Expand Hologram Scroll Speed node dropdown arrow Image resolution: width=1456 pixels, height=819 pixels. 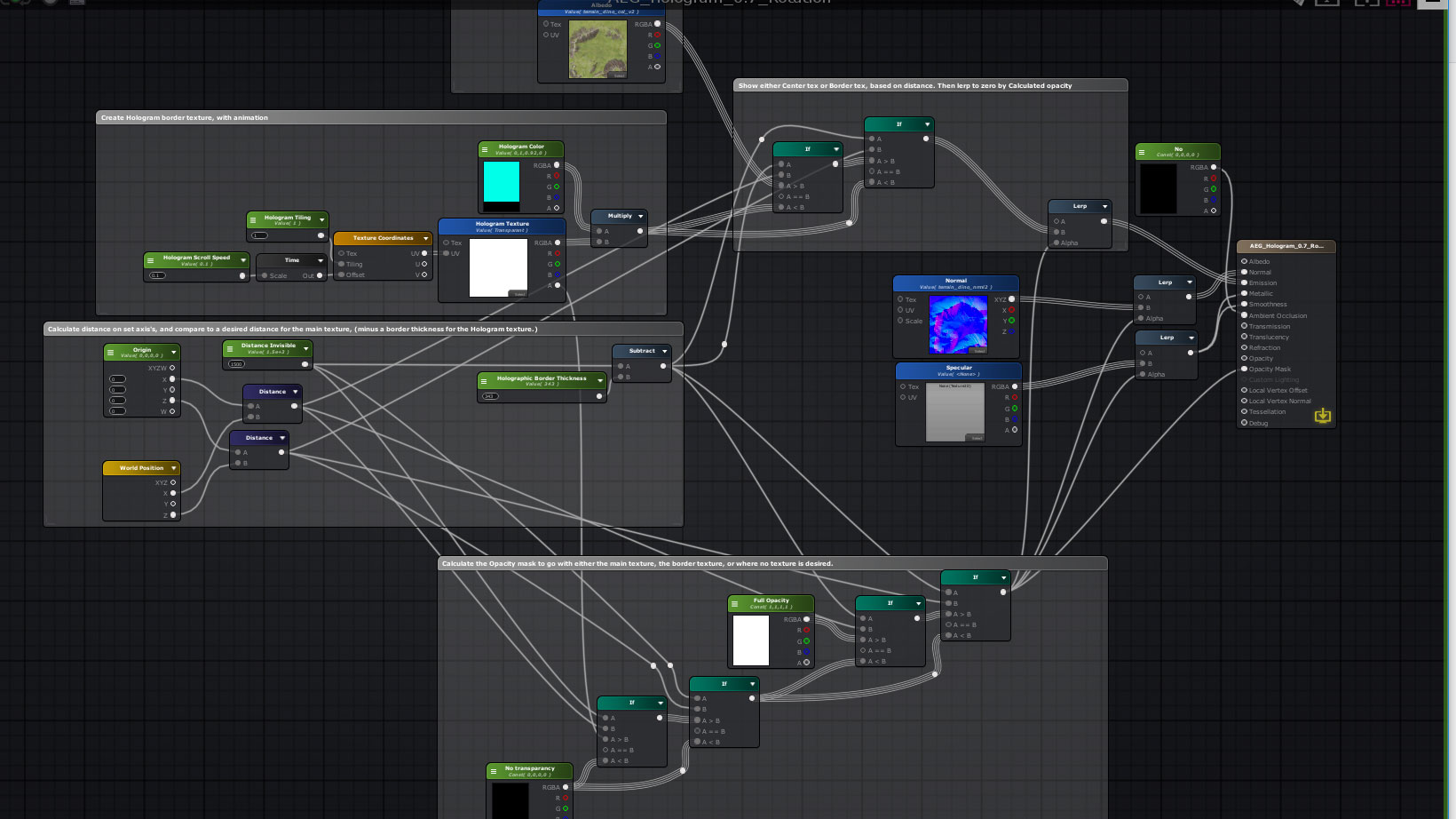(x=242, y=260)
